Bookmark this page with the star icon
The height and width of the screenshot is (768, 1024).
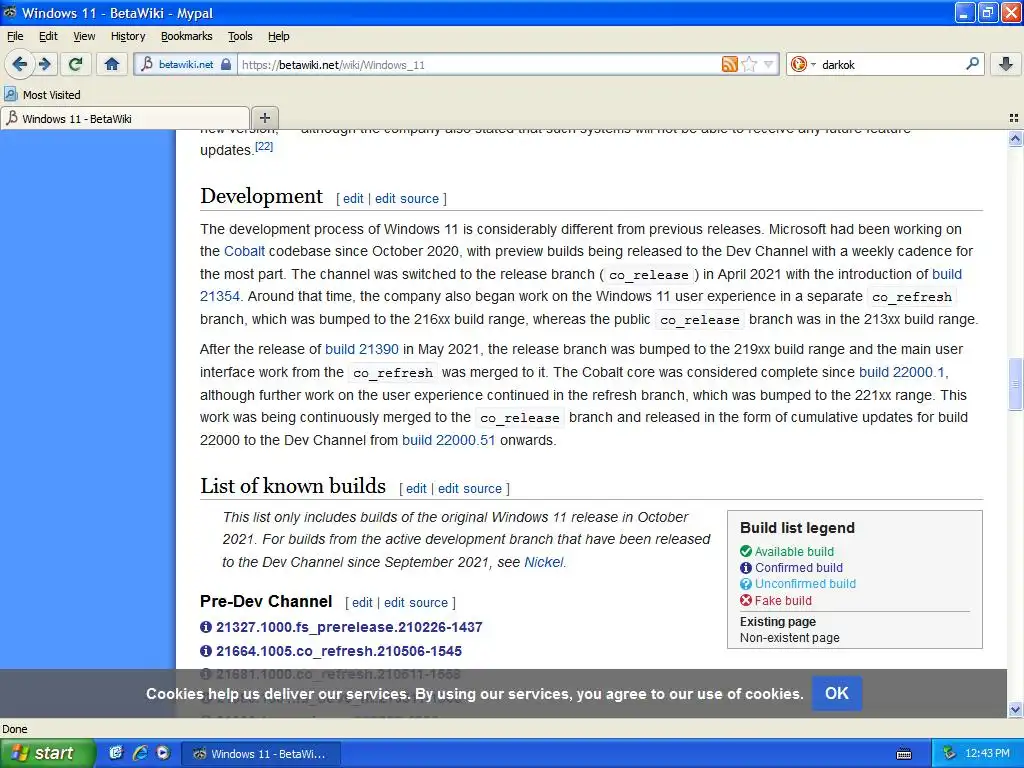coord(749,64)
